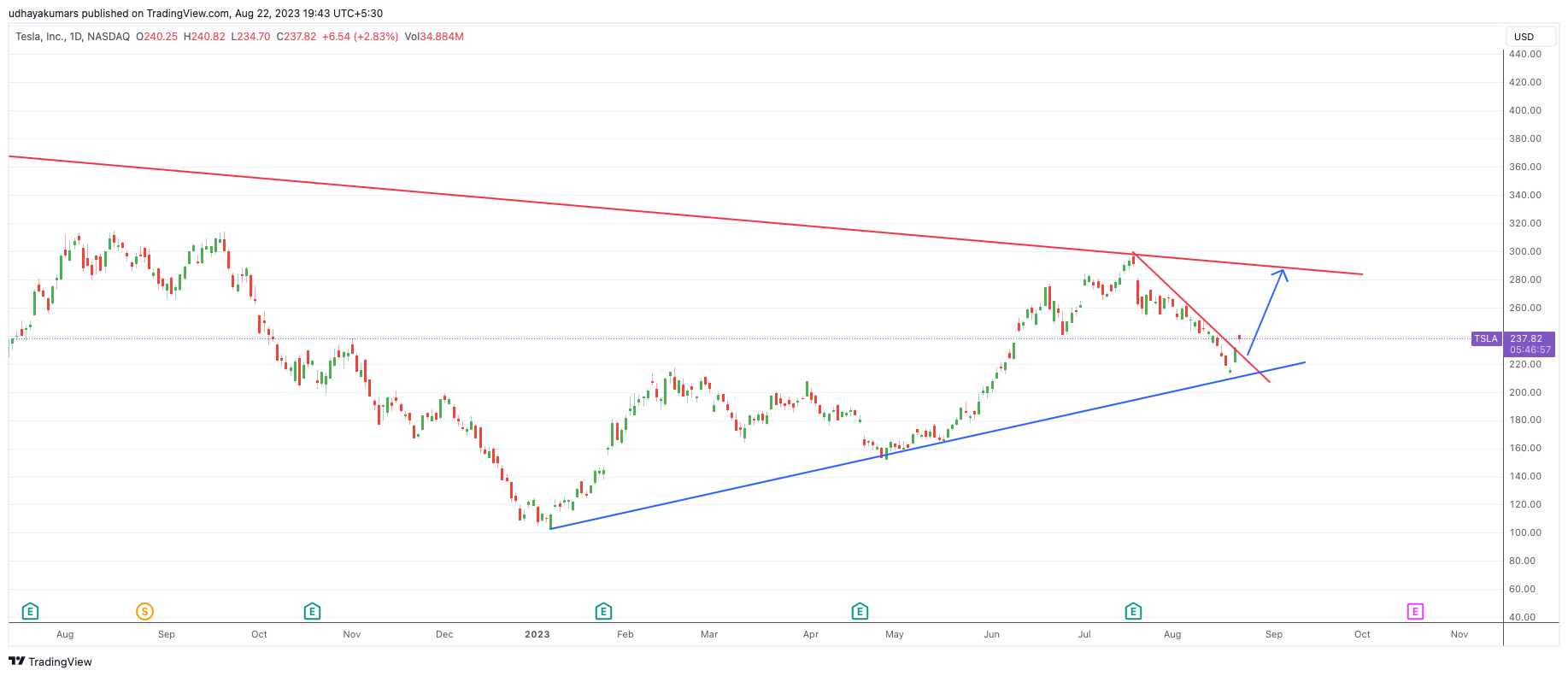Screen dimensions: 1568x676
Task: Click the open value O240.25
Action: pyautogui.click(x=157, y=37)
